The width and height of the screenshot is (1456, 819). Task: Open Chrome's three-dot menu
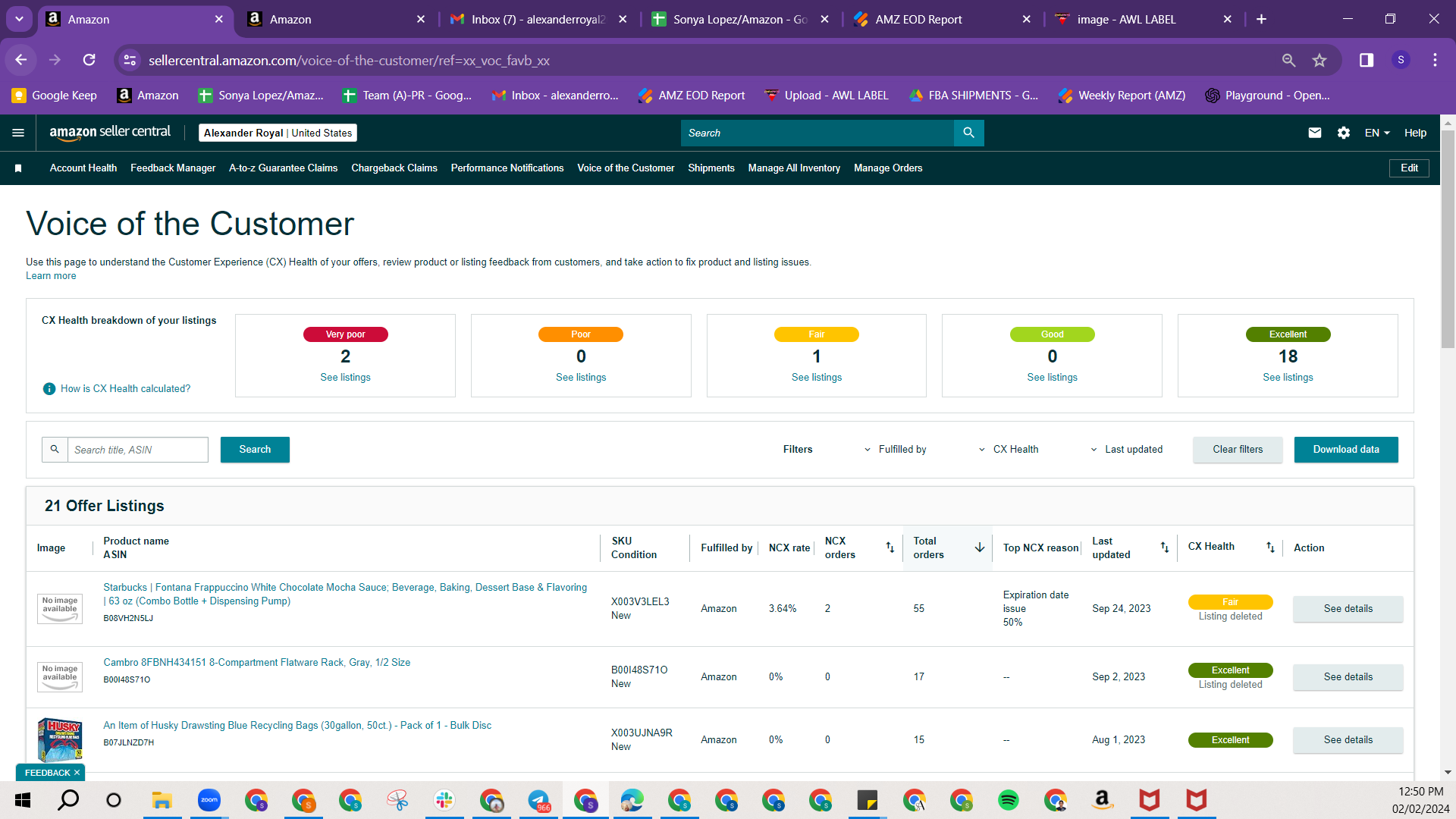tap(1435, 60)
